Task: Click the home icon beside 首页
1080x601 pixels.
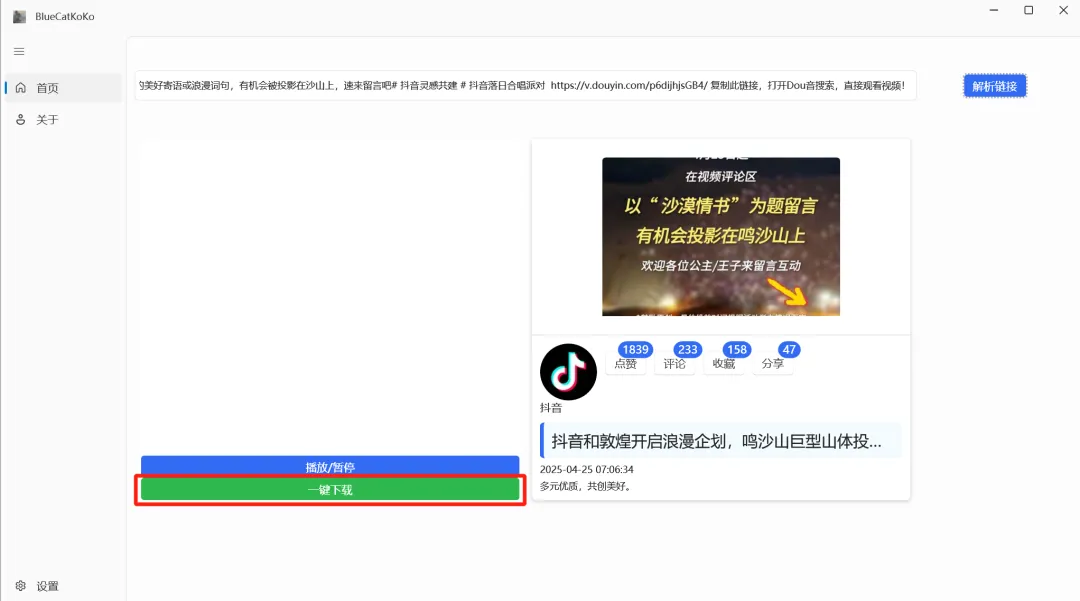Action: [21, 88]
